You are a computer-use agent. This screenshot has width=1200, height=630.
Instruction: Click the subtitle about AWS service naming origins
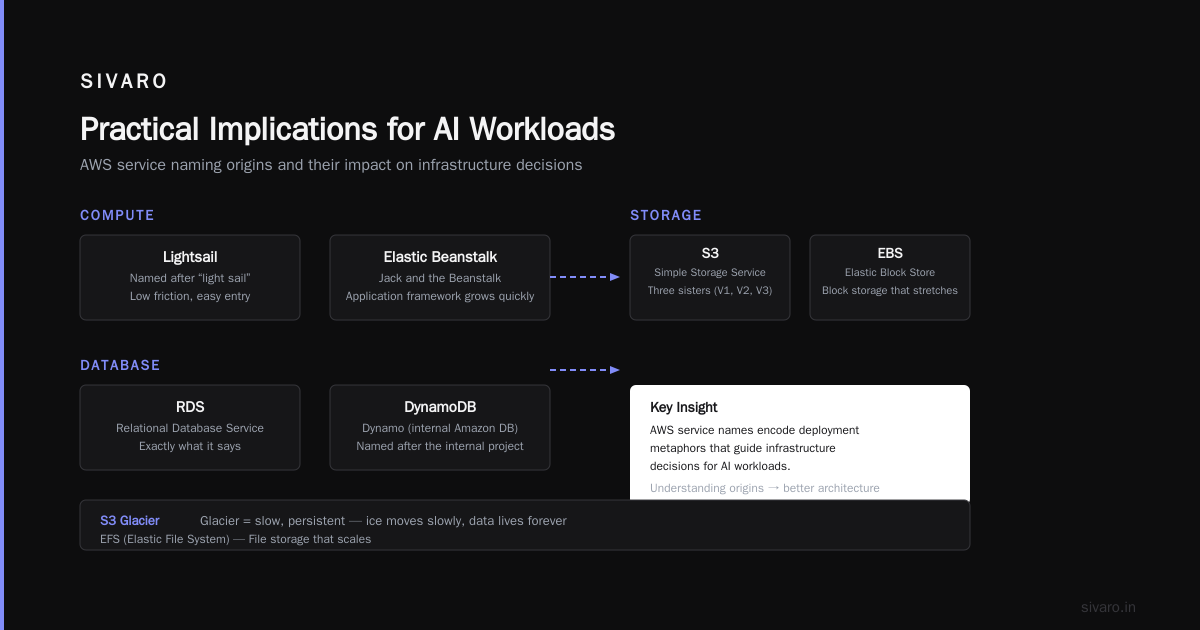[331, 165]
